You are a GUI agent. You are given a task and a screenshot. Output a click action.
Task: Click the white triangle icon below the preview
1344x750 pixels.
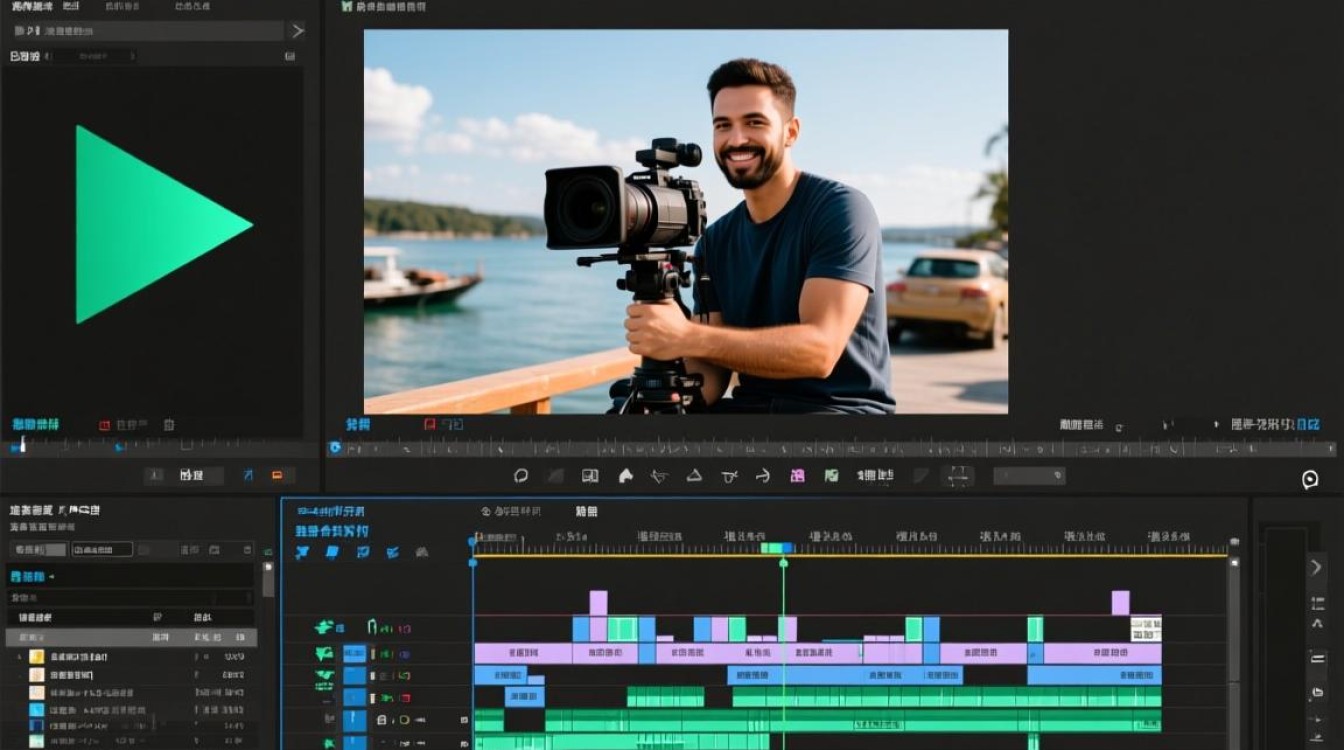click(694, 476)
